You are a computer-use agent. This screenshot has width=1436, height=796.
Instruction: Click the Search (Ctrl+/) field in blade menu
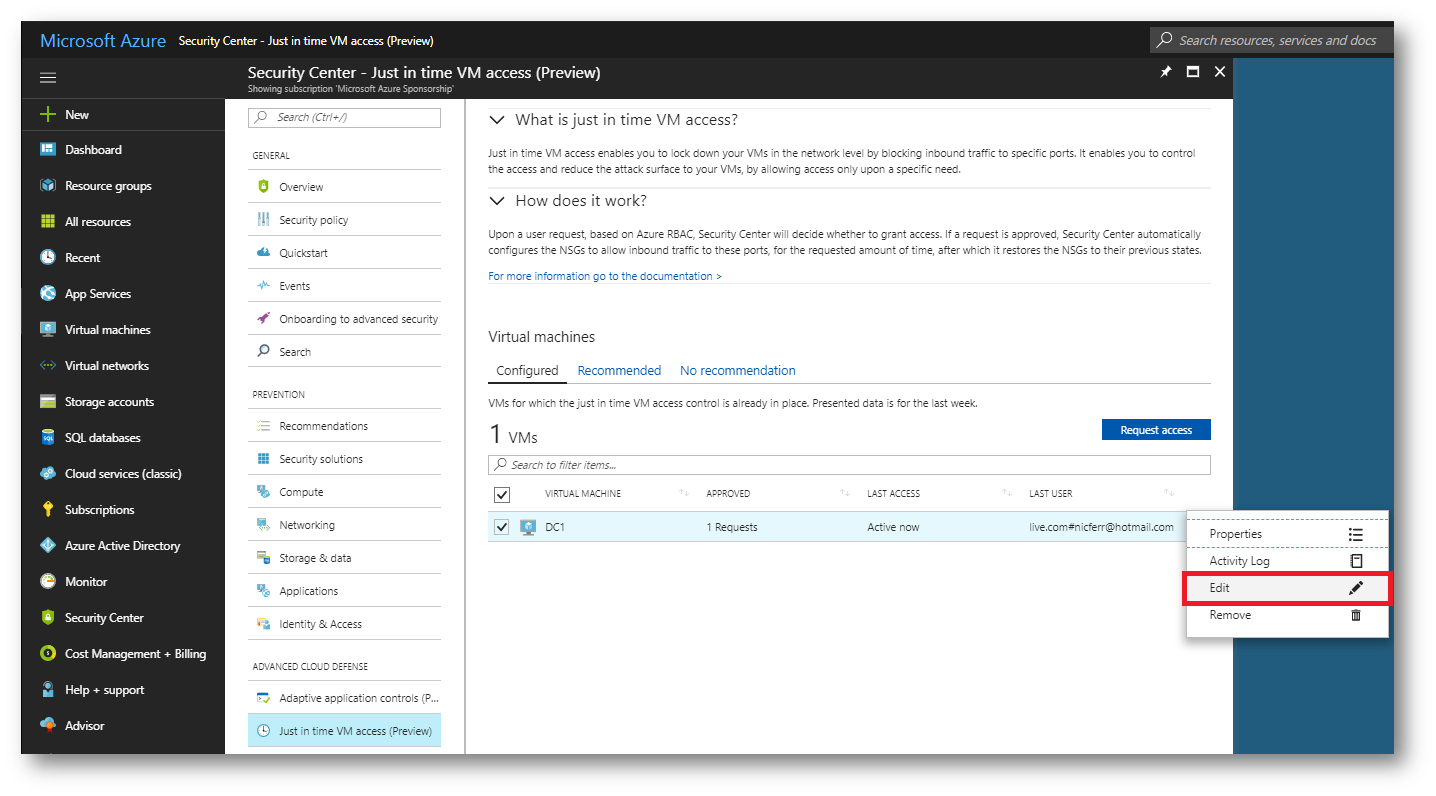[344, 117]
